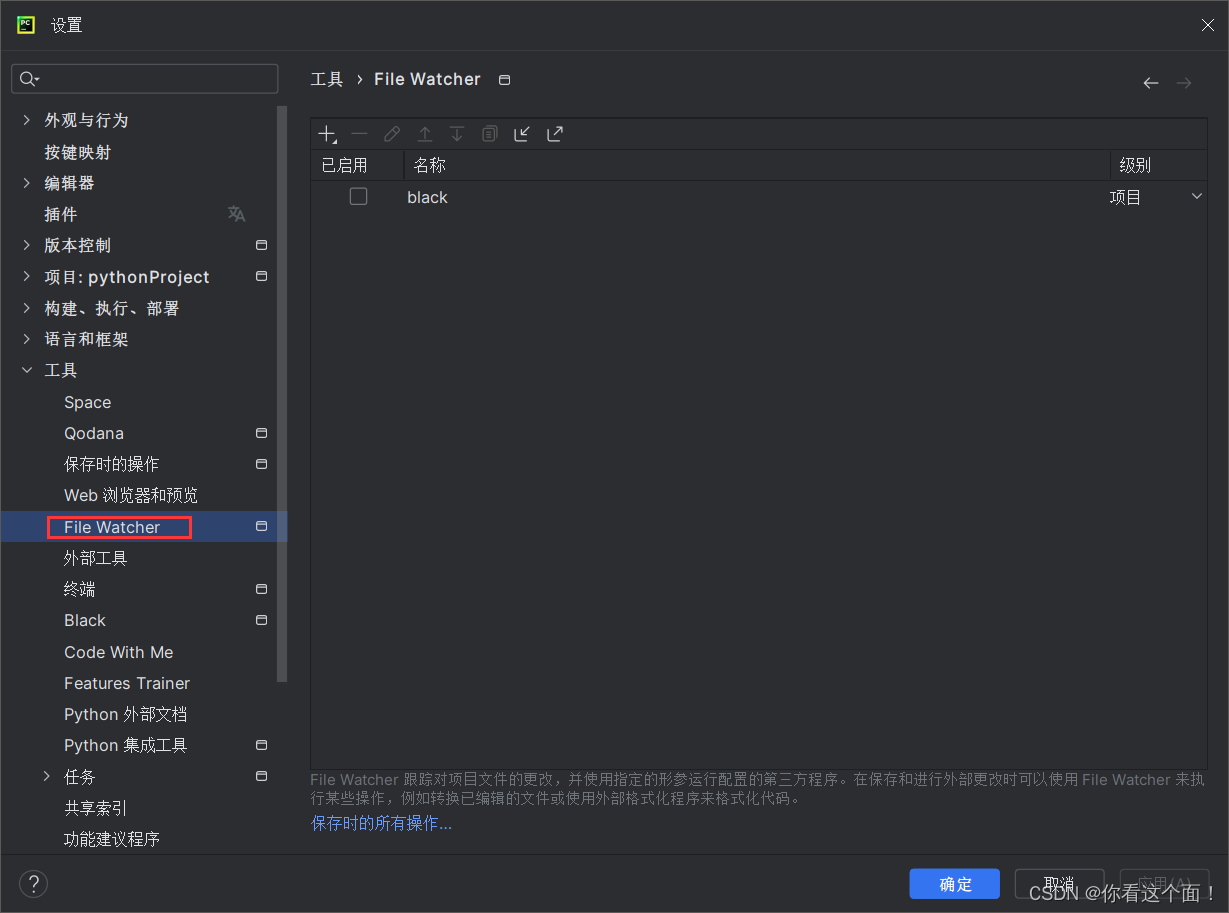1229x913 pixels.
Task: Expand the 任务 subsection
Action: (x=47, y=776)
